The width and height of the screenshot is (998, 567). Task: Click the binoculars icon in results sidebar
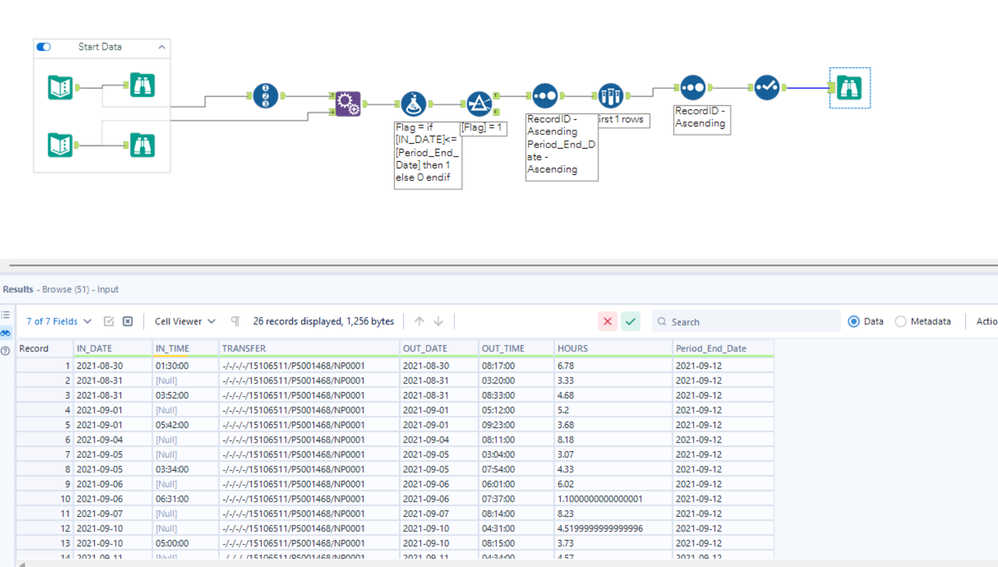tap(6, 333)
